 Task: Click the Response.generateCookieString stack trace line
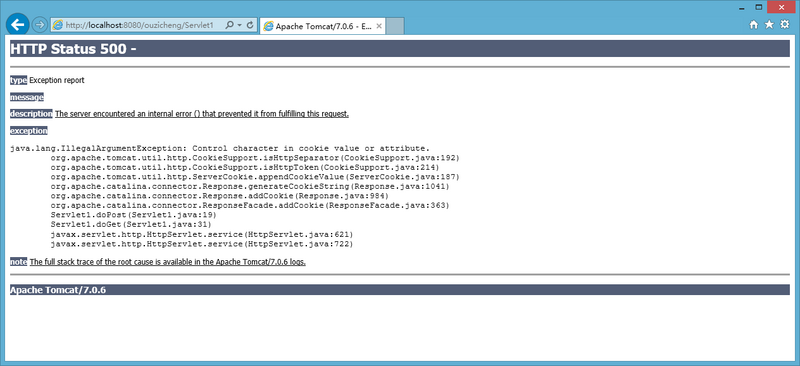click(250, 187)
